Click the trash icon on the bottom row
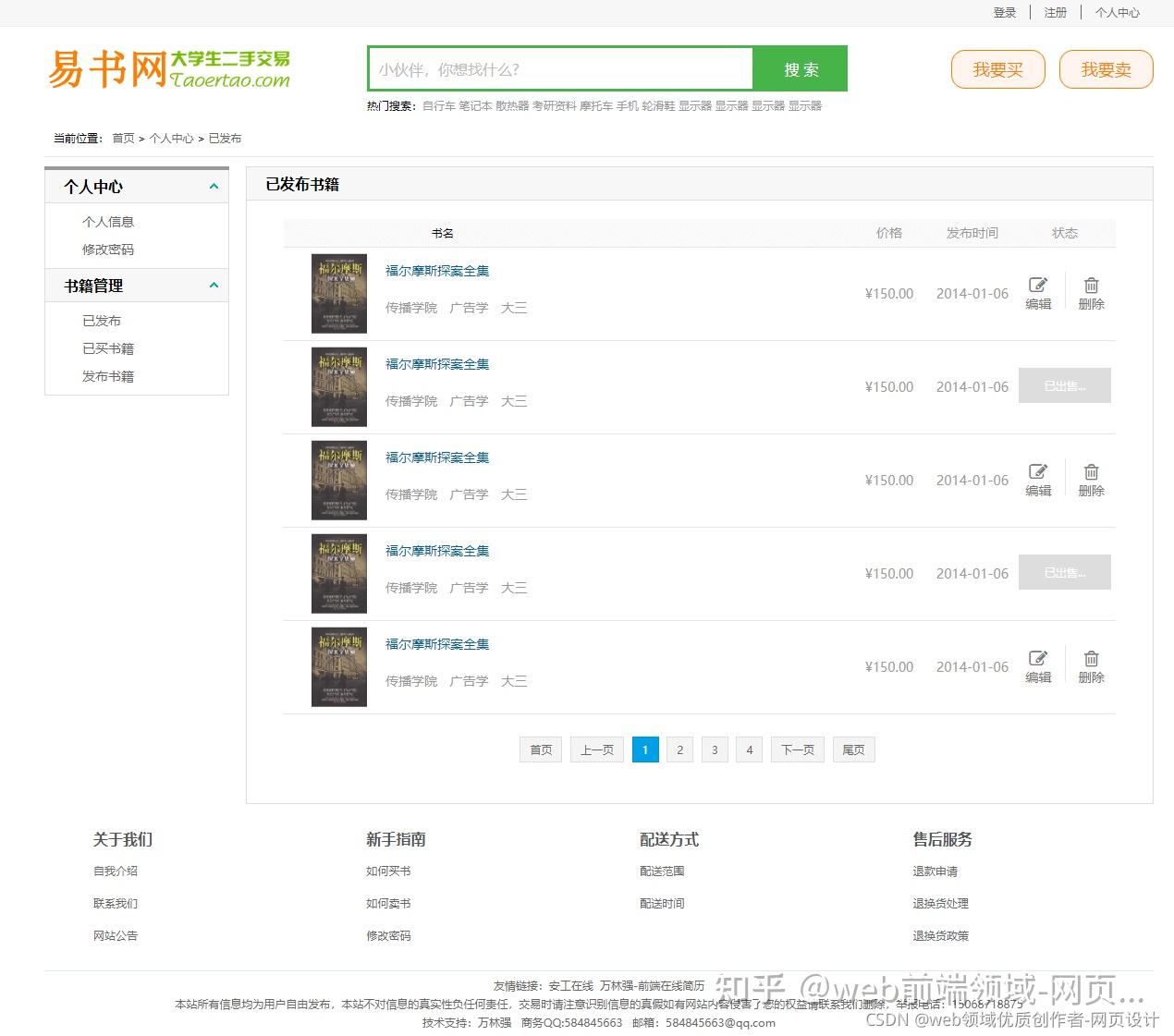This screenshot has width=1174, height=1036. click(1091, 659)
